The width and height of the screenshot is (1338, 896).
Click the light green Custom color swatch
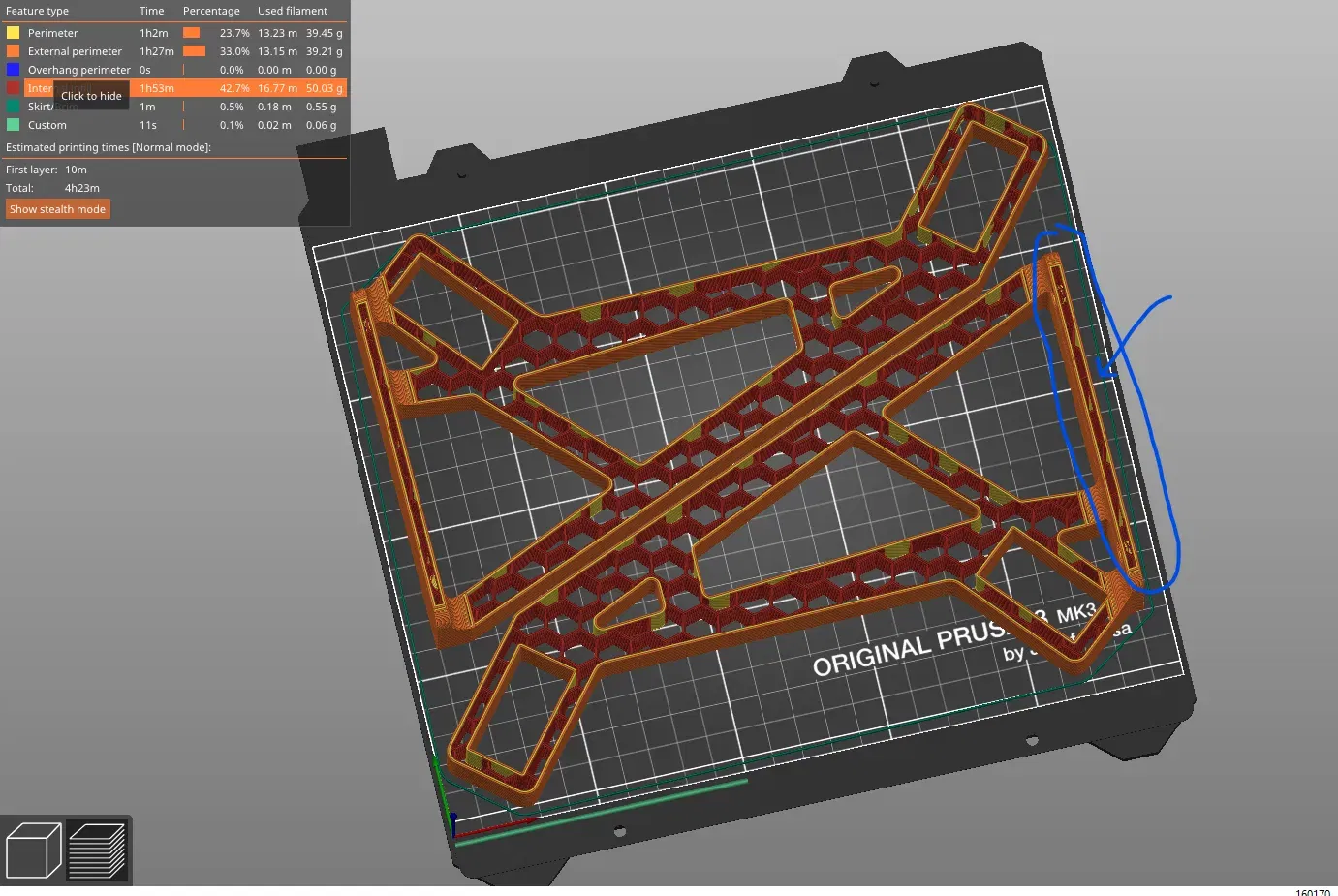click(x=14, y=125)
